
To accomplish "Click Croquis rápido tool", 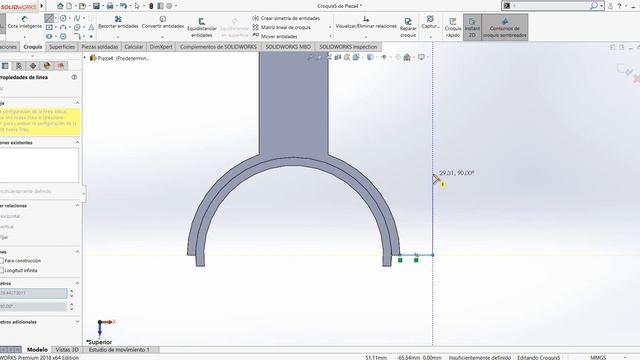I will pyautogui.click(x=453, y=27).
